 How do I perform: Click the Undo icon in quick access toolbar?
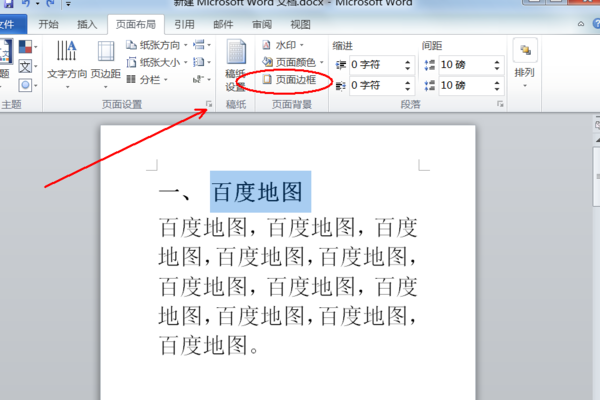pyautogui.click(x=26, y=3)
